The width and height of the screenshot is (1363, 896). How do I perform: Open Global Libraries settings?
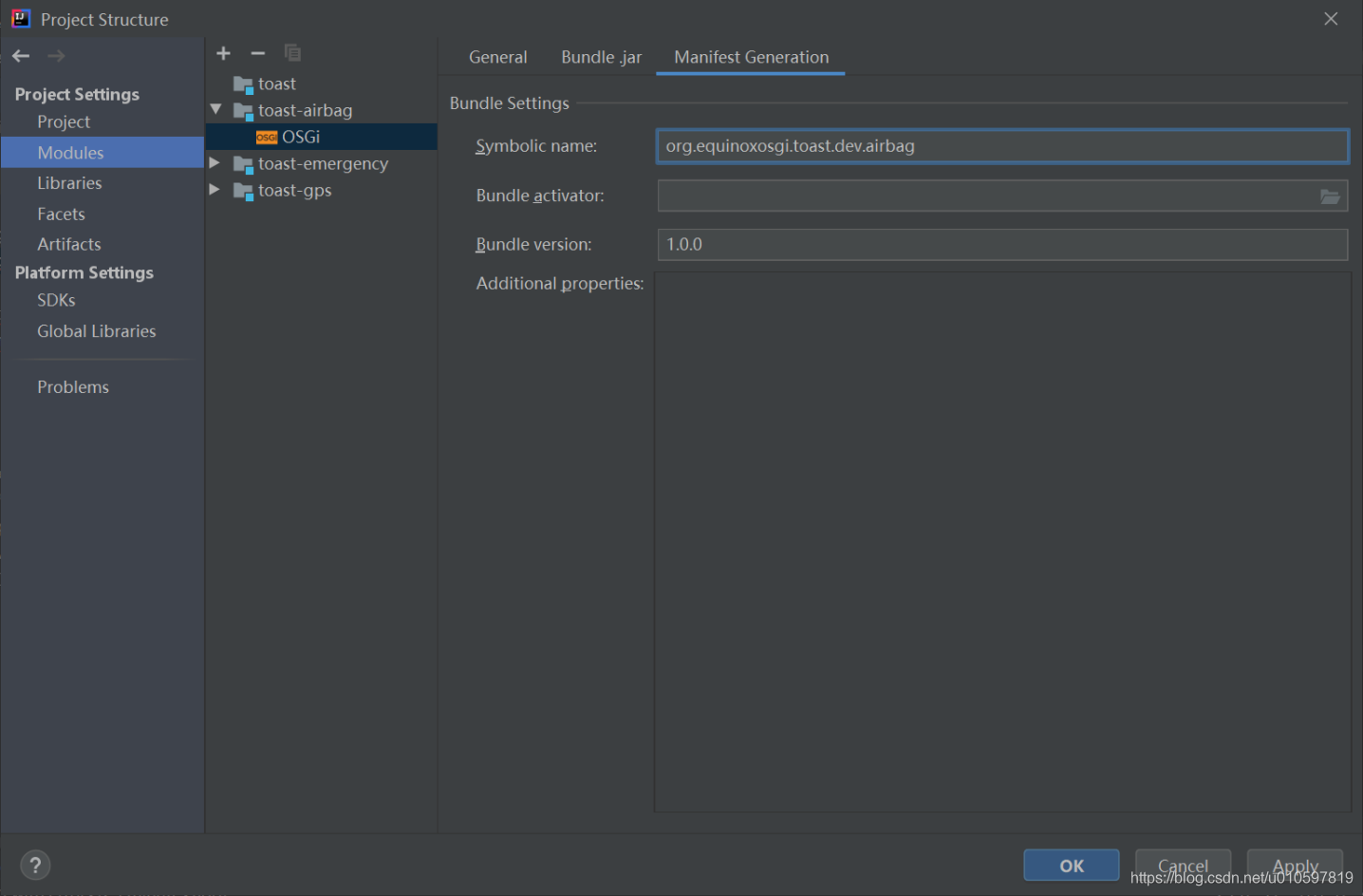(x=96, y=331)
